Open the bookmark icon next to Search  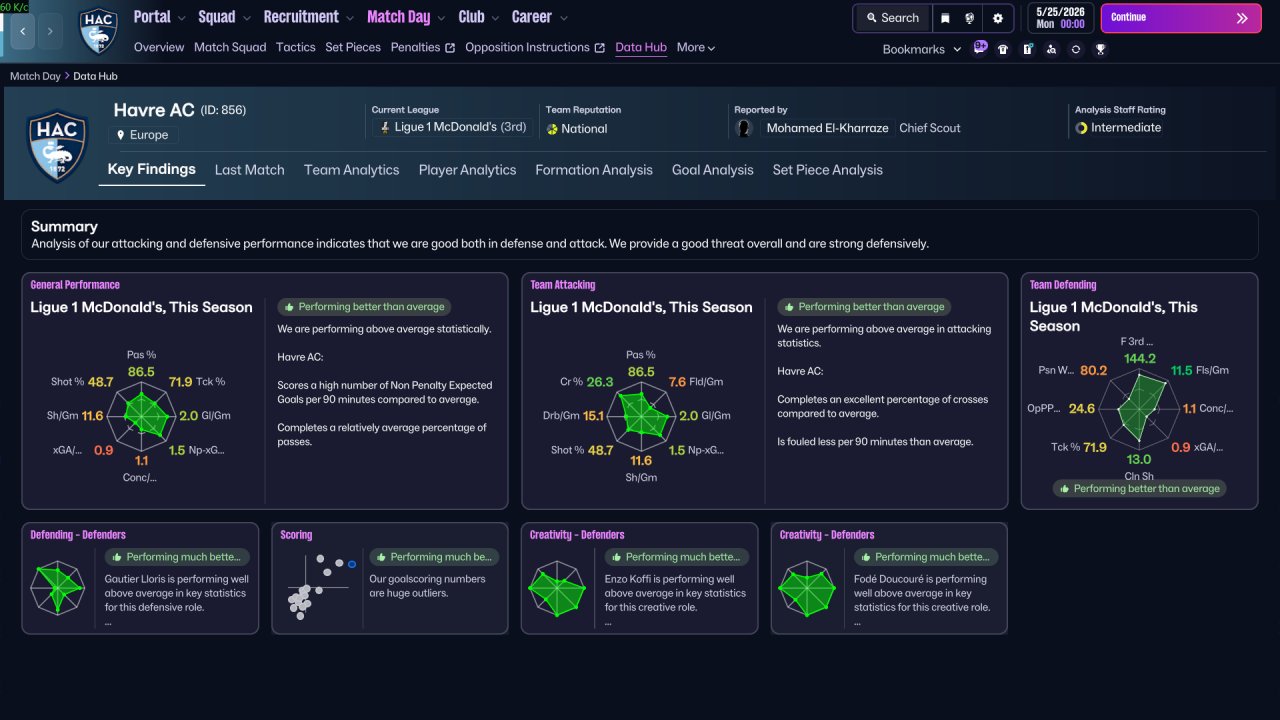945,18
